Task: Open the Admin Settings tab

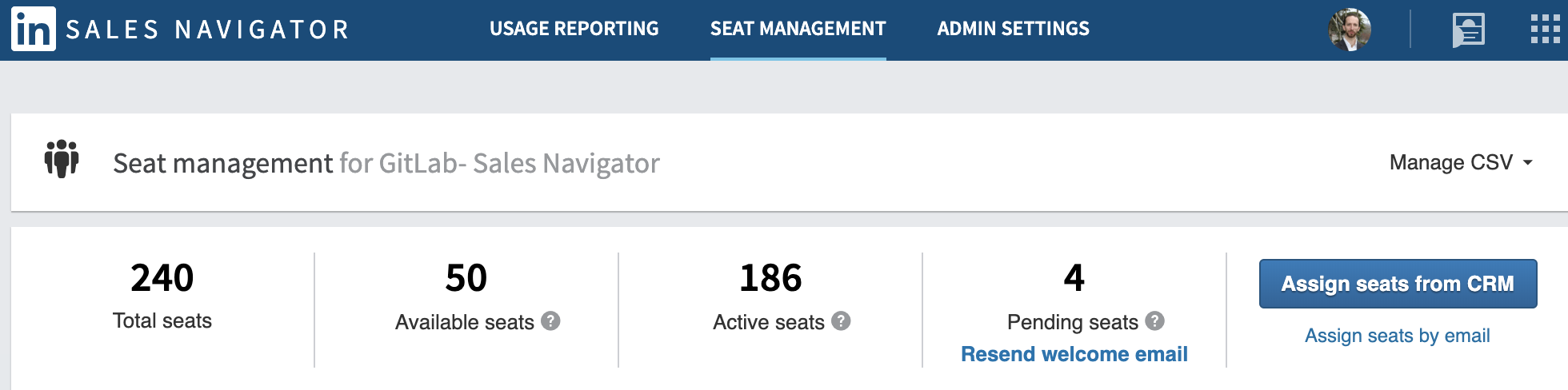Action: 1013,29
